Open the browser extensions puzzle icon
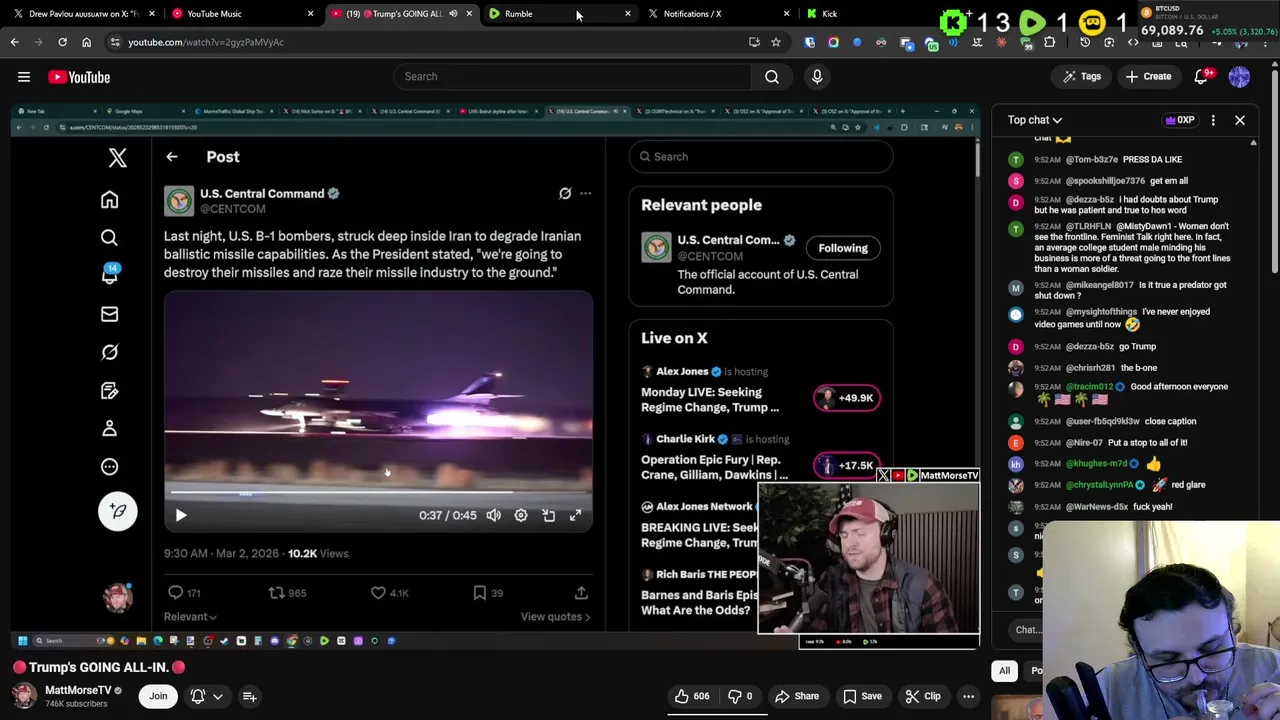The height and width of the screenshot is (720, 1280). (1049, 42)
